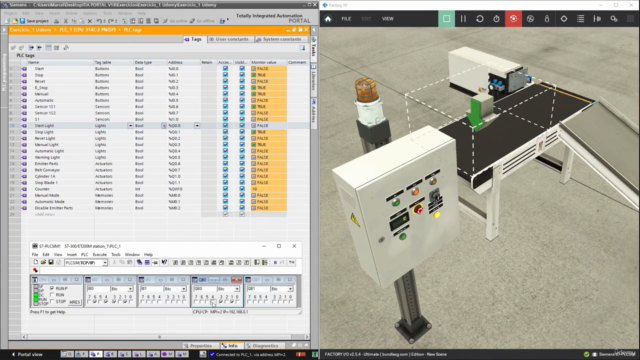The image size is (640, 360).
Task: Click the import tags icon in PLC tags toolbar
Action: 39,48
